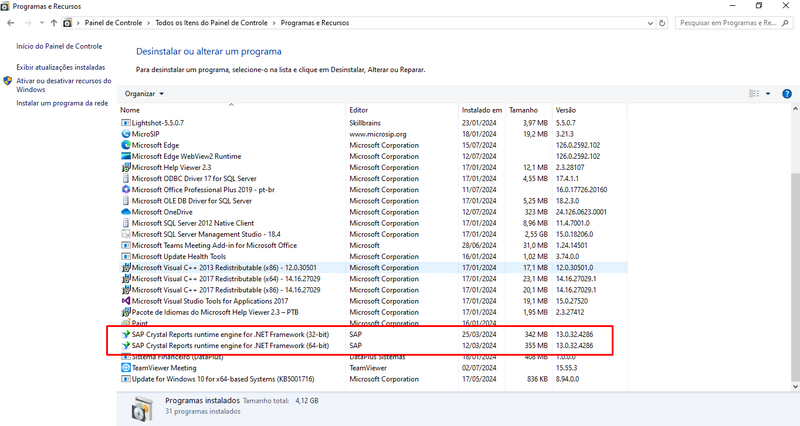Image resolution: width=800 pixels, height=426 pixels.
Task: Click SQL Server Management Studio icon
Action: (126, 234)
